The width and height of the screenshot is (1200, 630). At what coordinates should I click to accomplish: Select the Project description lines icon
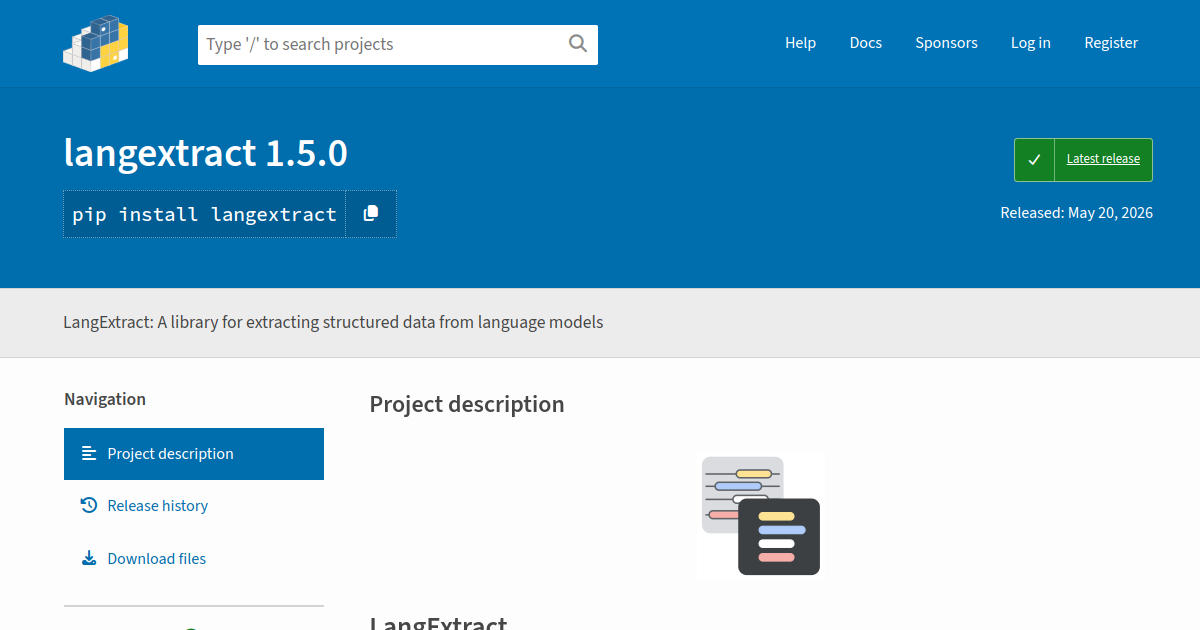click(89, 454)
